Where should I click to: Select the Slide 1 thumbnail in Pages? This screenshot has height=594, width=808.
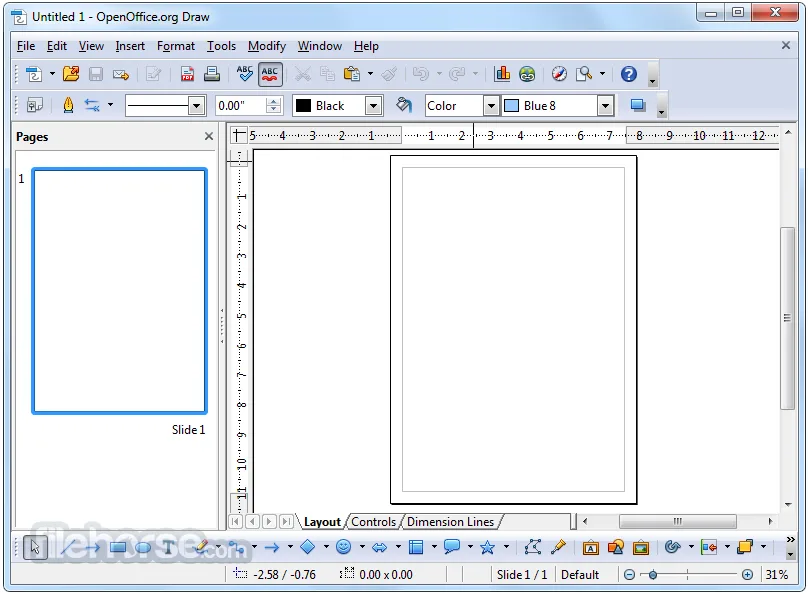[120, 291]
